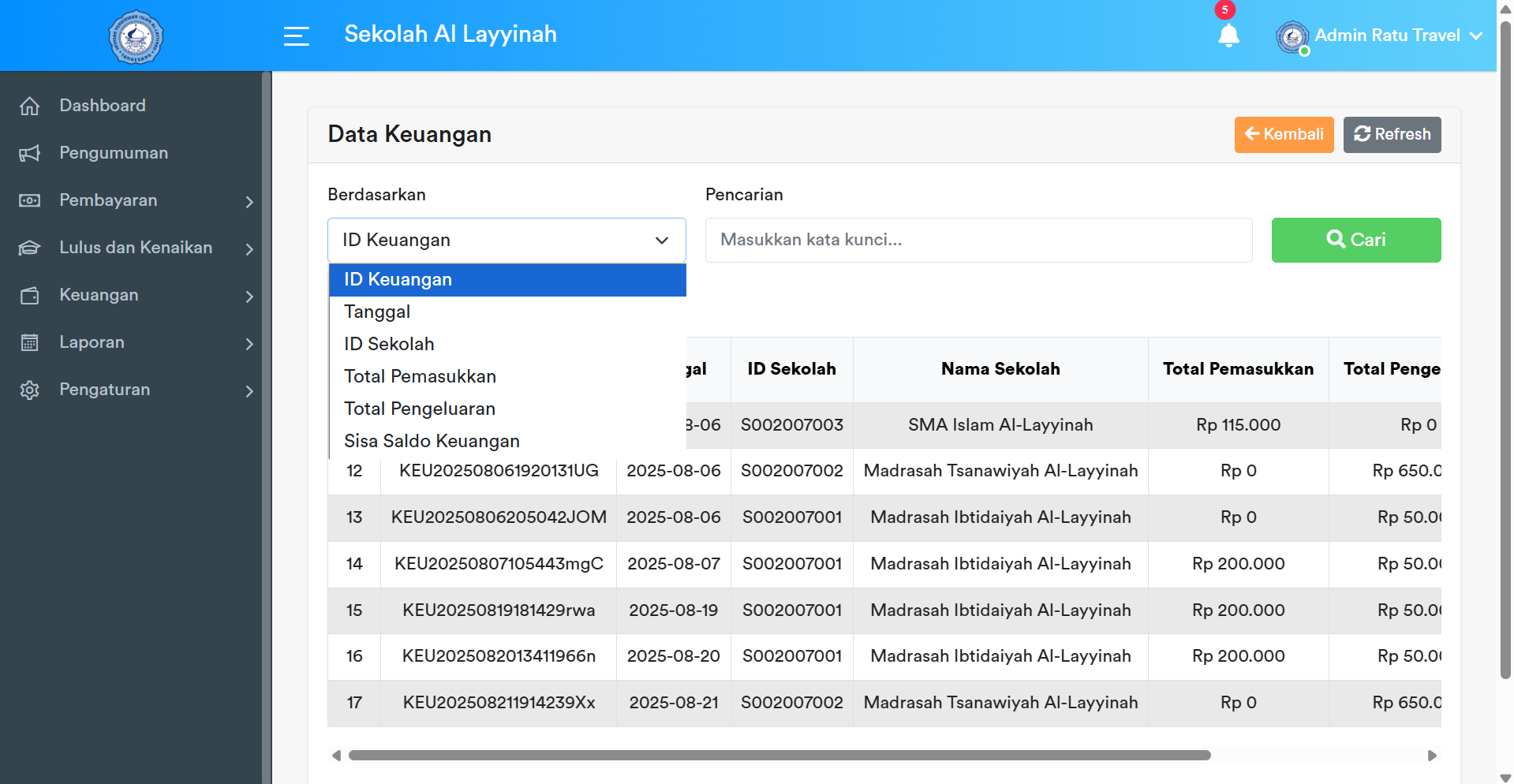Click the admin profile avatar

[1292, 36]
